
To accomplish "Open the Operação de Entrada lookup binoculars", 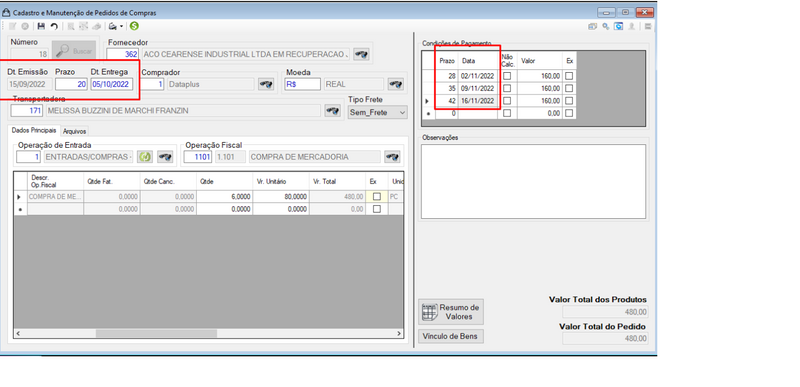I will [165, 157].
